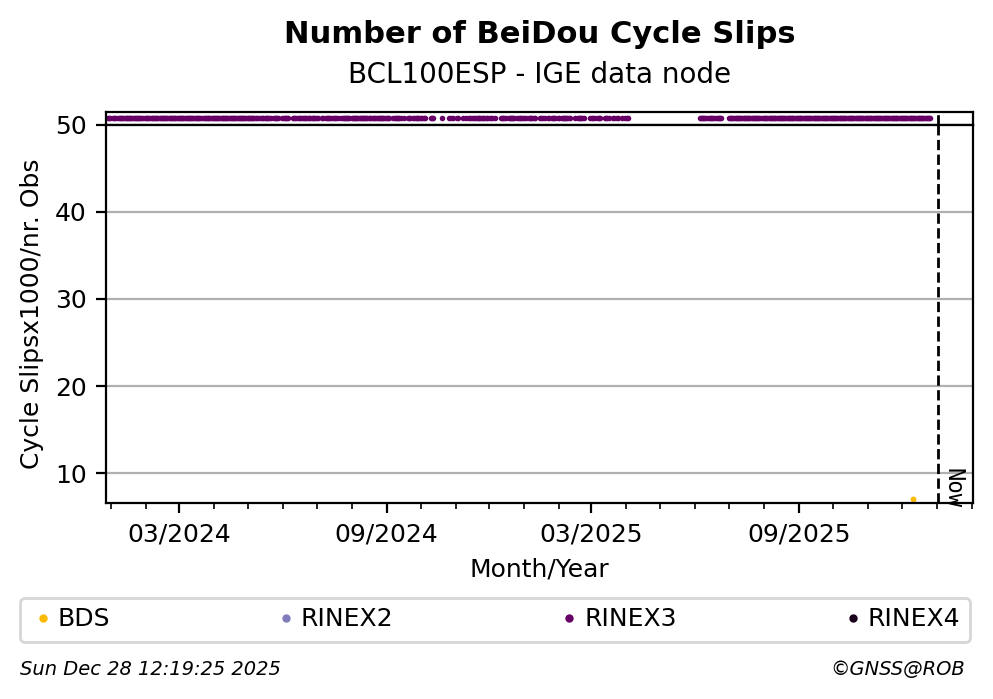The width and height of the screenshot is (993, 699).
Task: Click the "Sun Dec 28" timestamp text
Action: [x=150, y=668]
